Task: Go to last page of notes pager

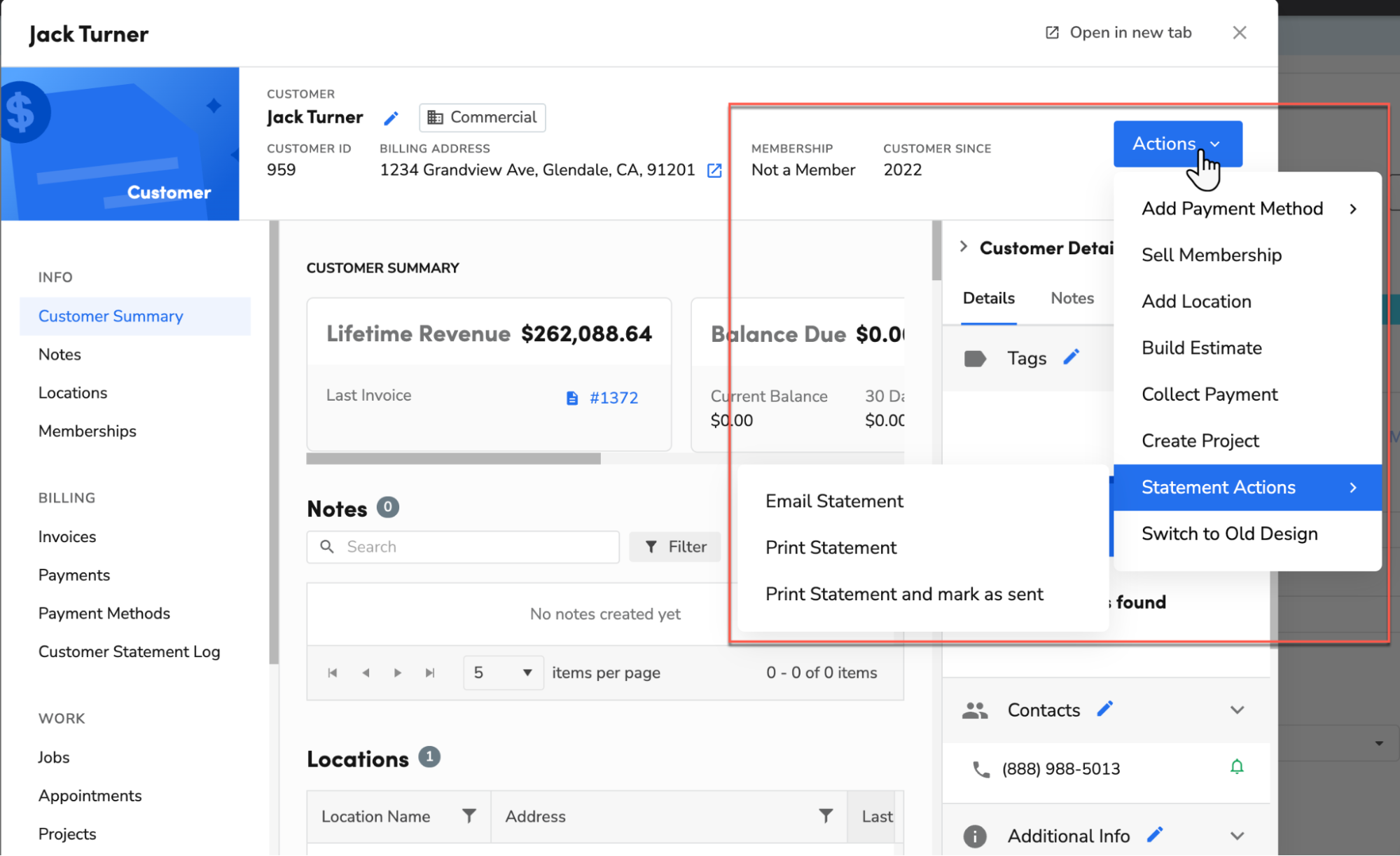Action: point(430,673)
